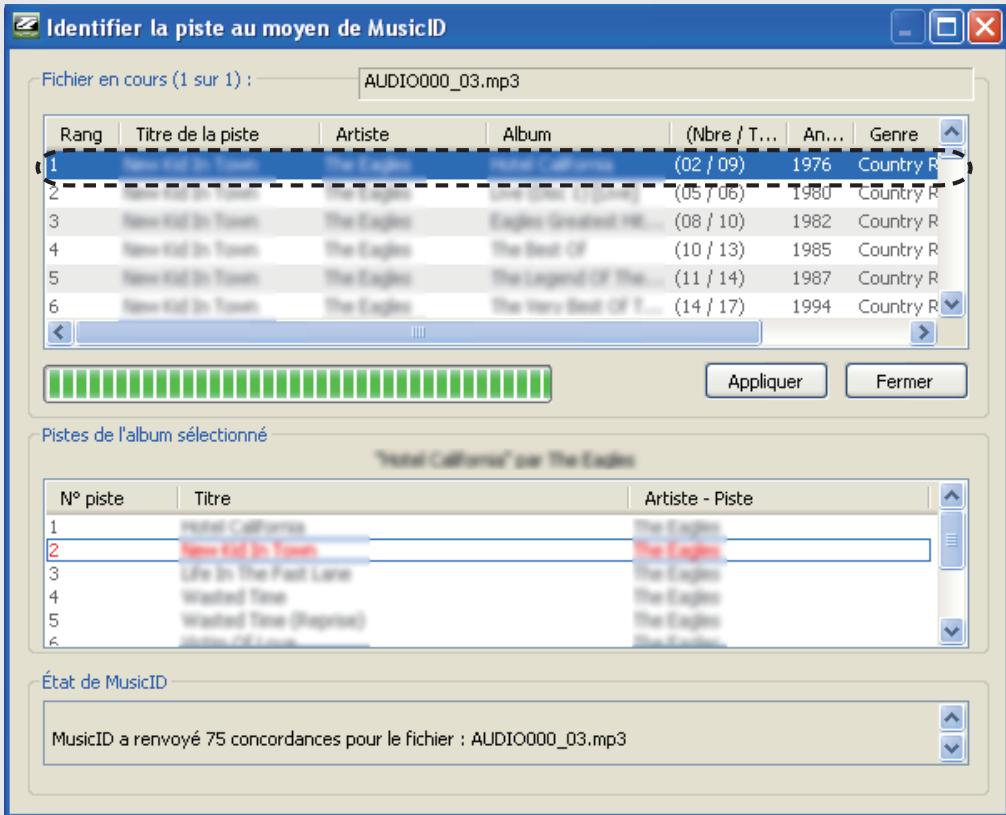The height and width of the screenshot is (815, 1006).
Task: Select rank 2 match from 1980
Action: click(x=492, y=193)
